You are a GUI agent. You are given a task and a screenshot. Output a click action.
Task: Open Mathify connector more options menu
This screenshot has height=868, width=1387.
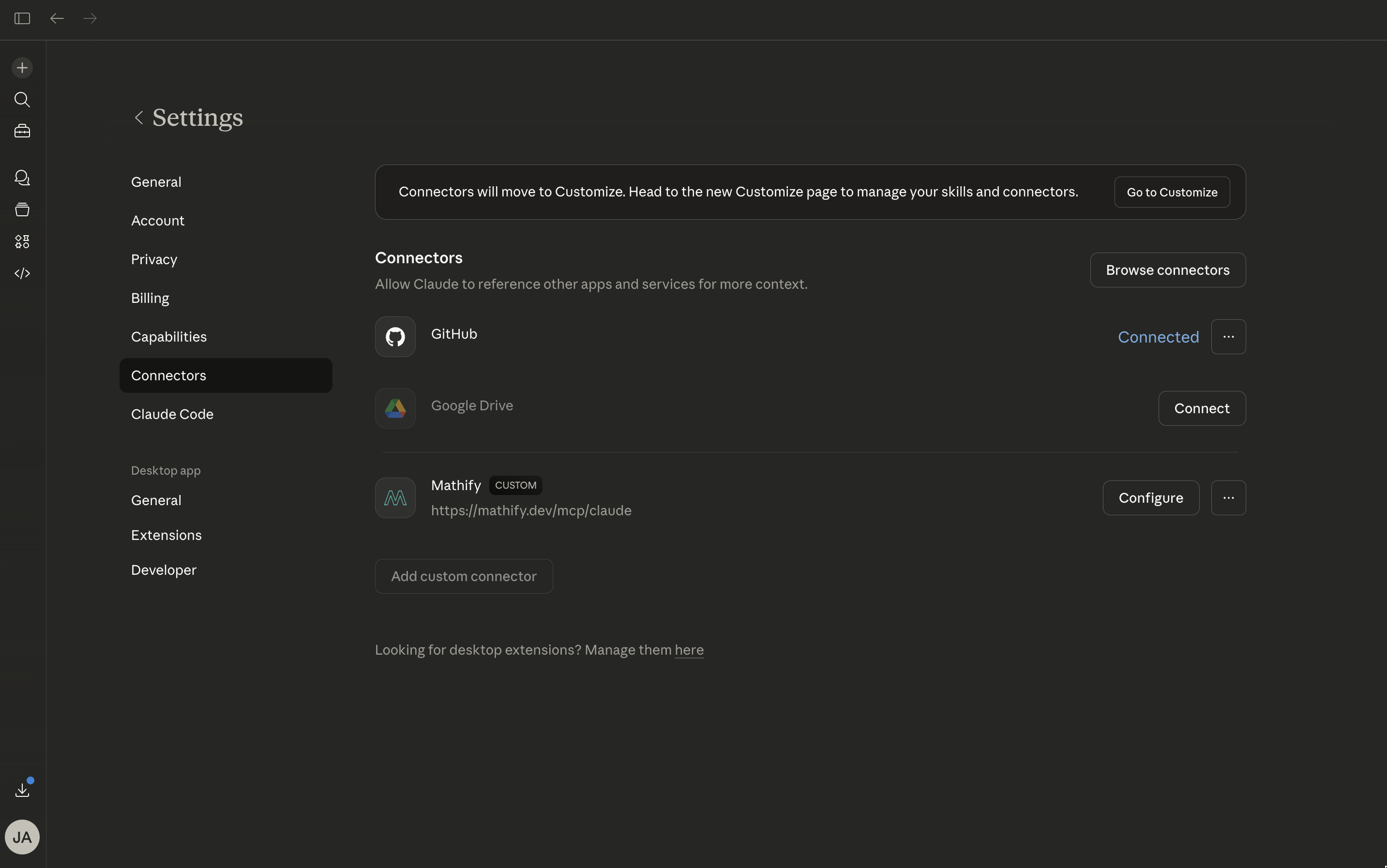(1228, 498)
